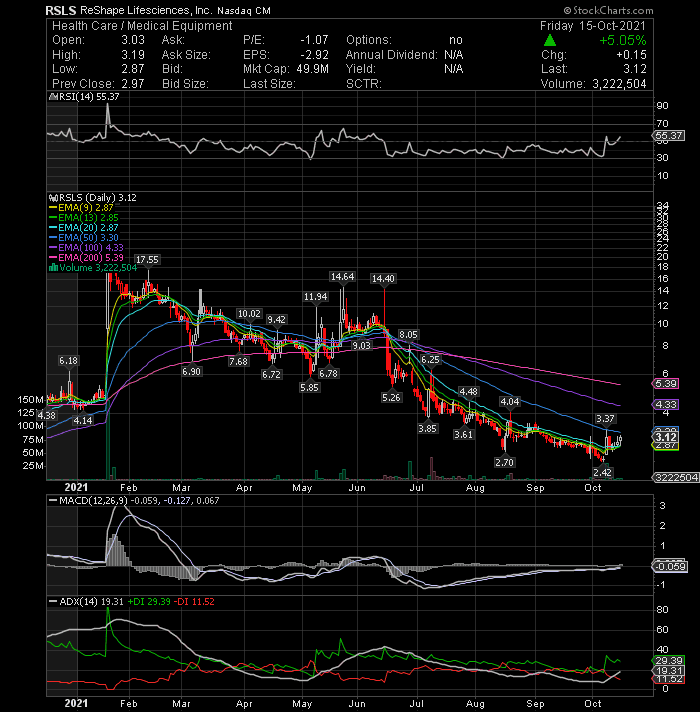Click the 14.40 price peak label
This screenshot has width=700, height=712.
coord(383,279)
